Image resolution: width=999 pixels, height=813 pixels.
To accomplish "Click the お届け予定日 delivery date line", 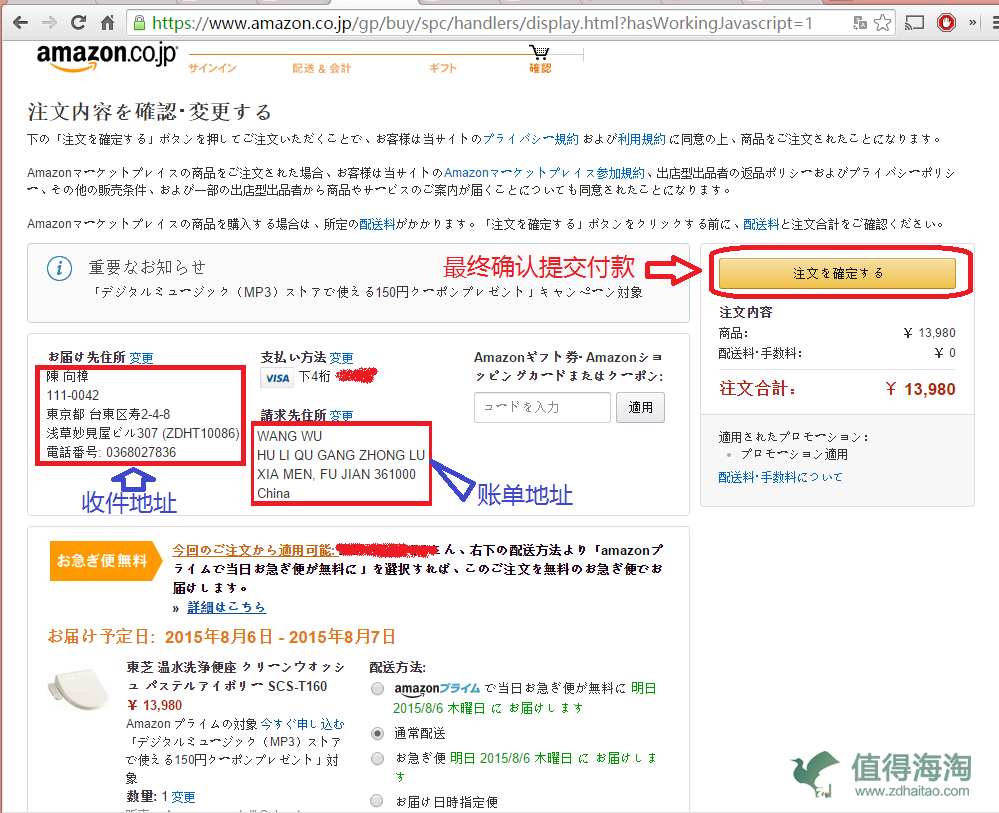I will click(x=221, y=637).
